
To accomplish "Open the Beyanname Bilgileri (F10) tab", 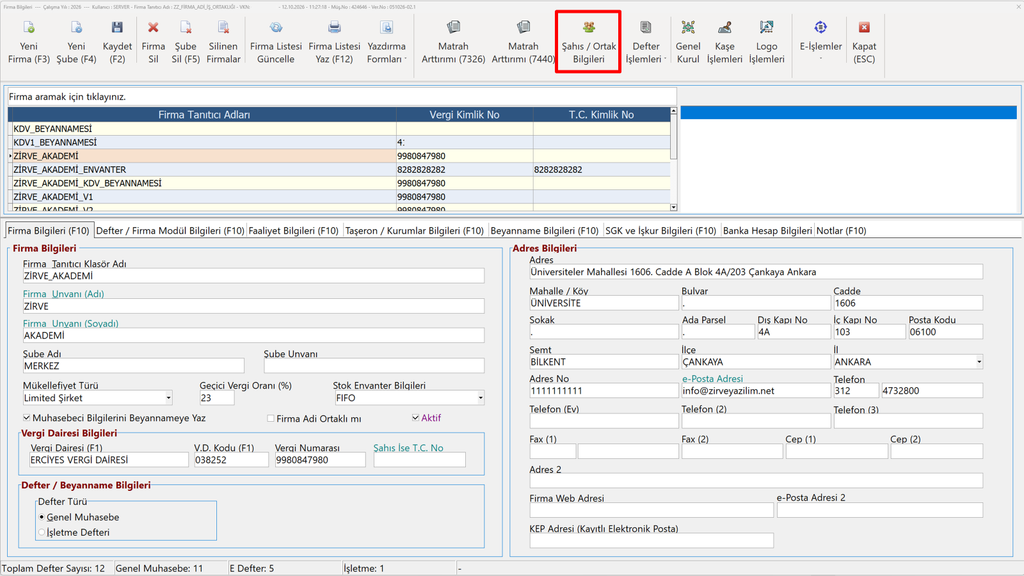I will (x=544, y=231).
